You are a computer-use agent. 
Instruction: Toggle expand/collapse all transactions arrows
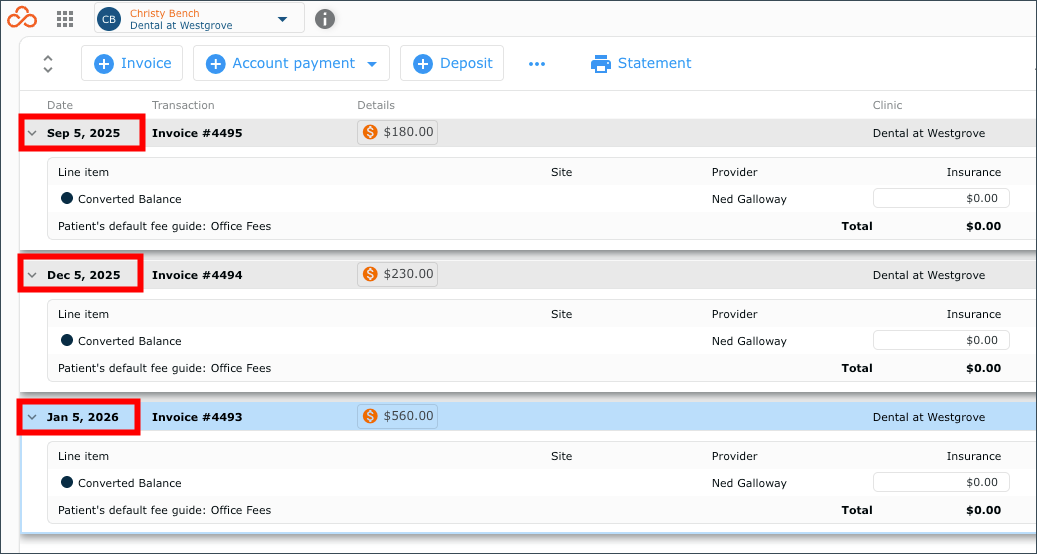48,63
